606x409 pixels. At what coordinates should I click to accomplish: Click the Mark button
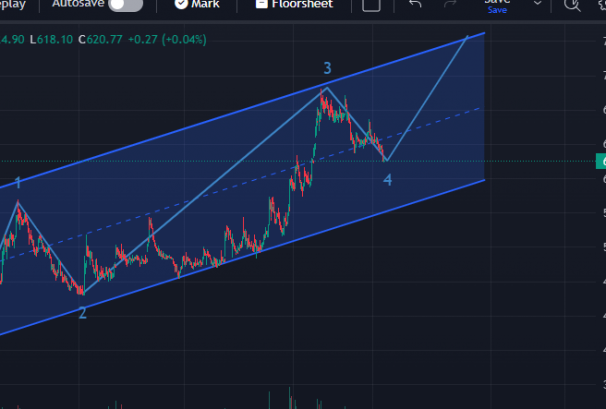[x=197, y=5]
